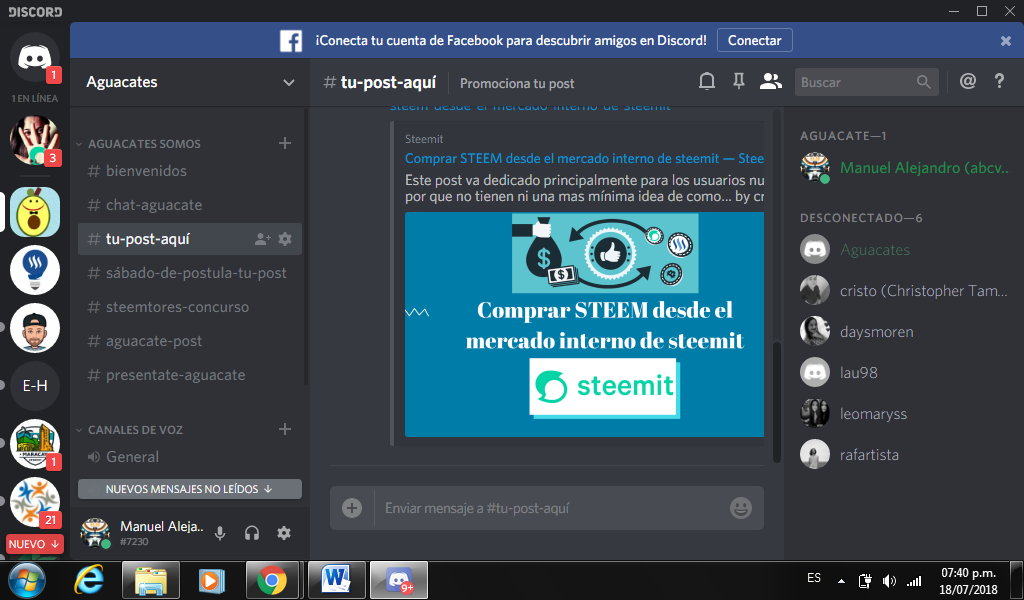Open the aguacate-post channel
The image size is (1024, 600).
pyautogui.click(x=189, y=341)
